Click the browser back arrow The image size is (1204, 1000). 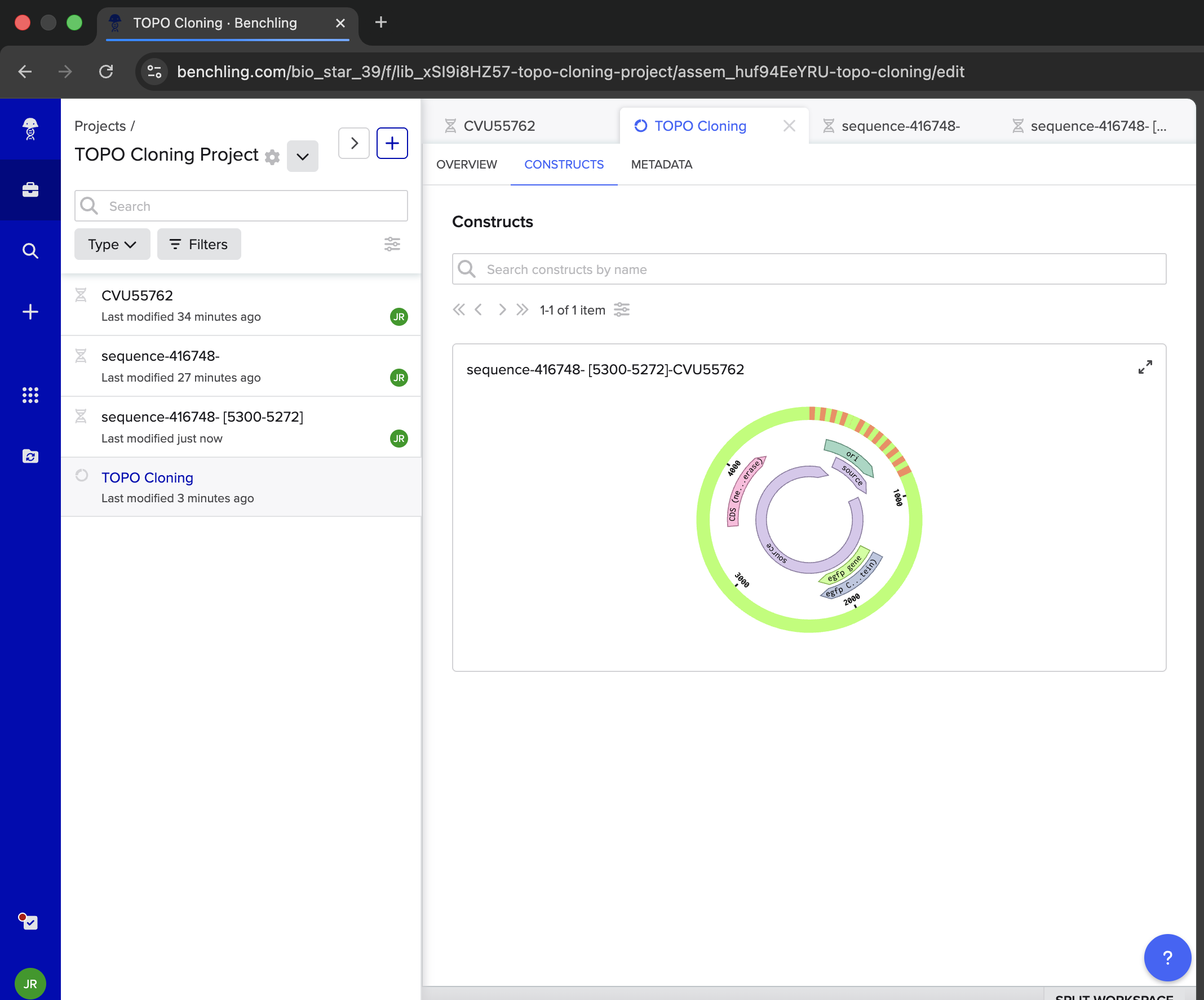[x=25, y=72]
